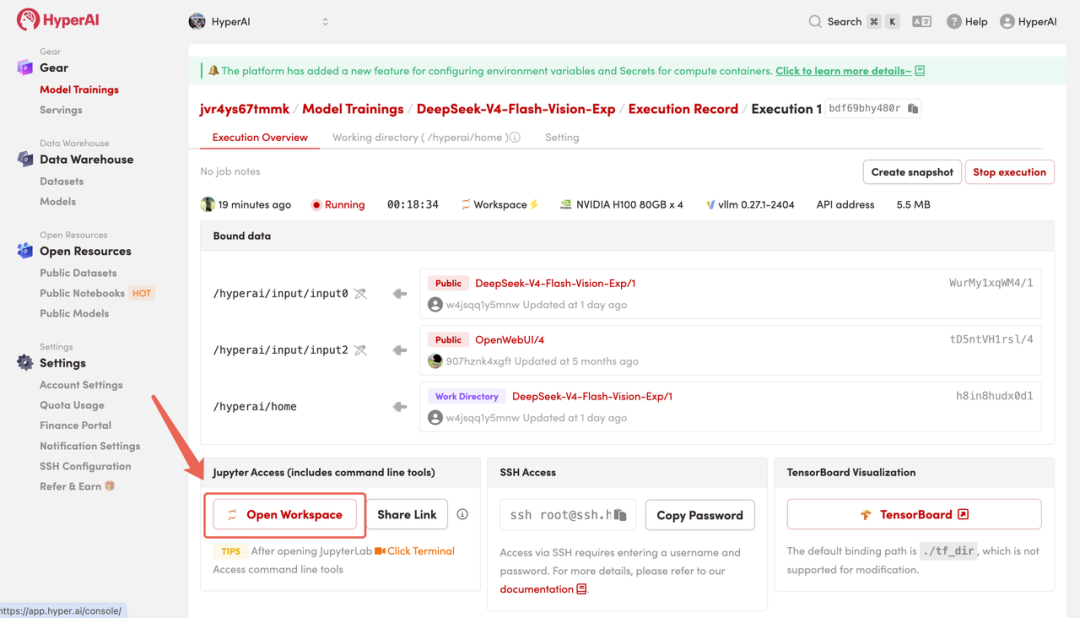Open the OpenWebUI/4 dataset link

(510, 340)
